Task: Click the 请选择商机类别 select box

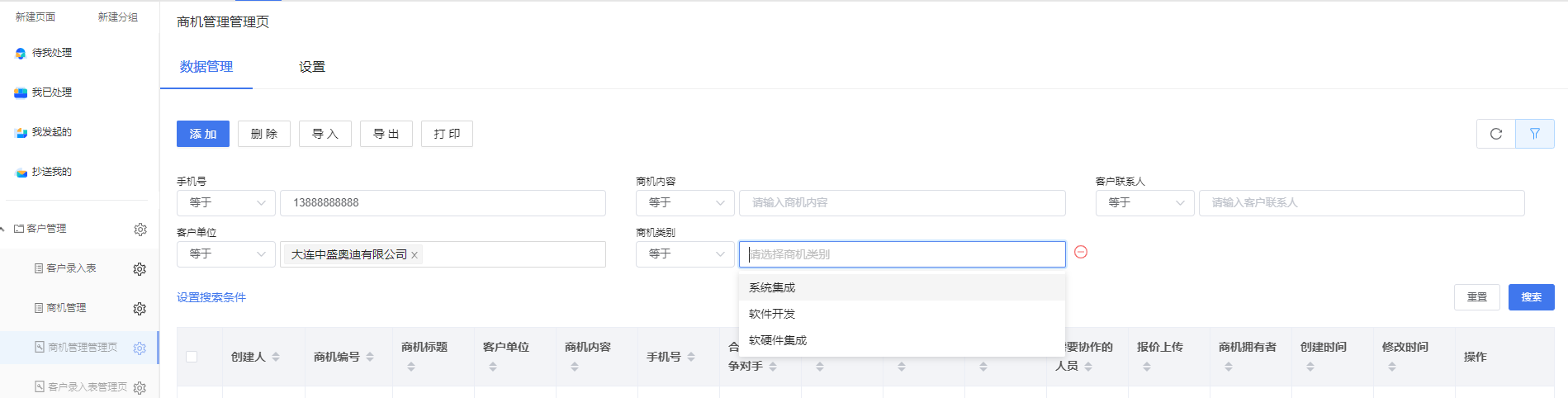Action: [902, 254]
